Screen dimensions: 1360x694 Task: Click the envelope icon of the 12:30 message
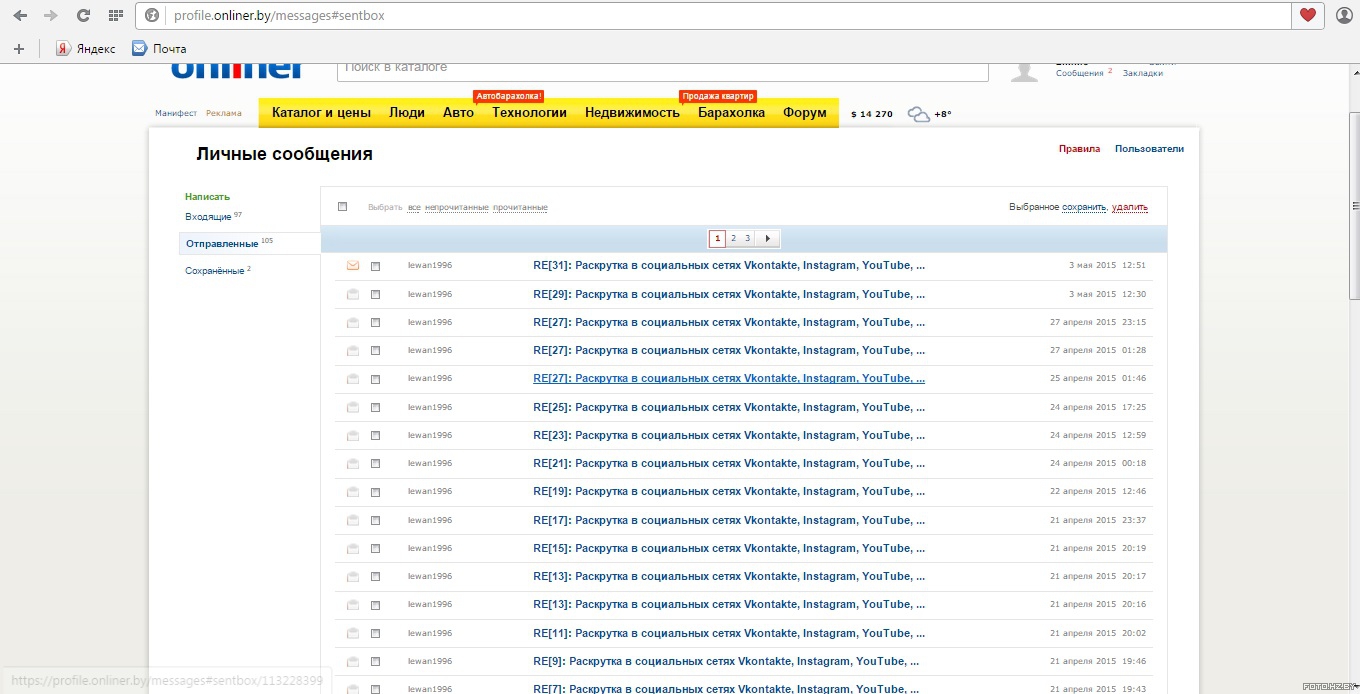(352, 294)
